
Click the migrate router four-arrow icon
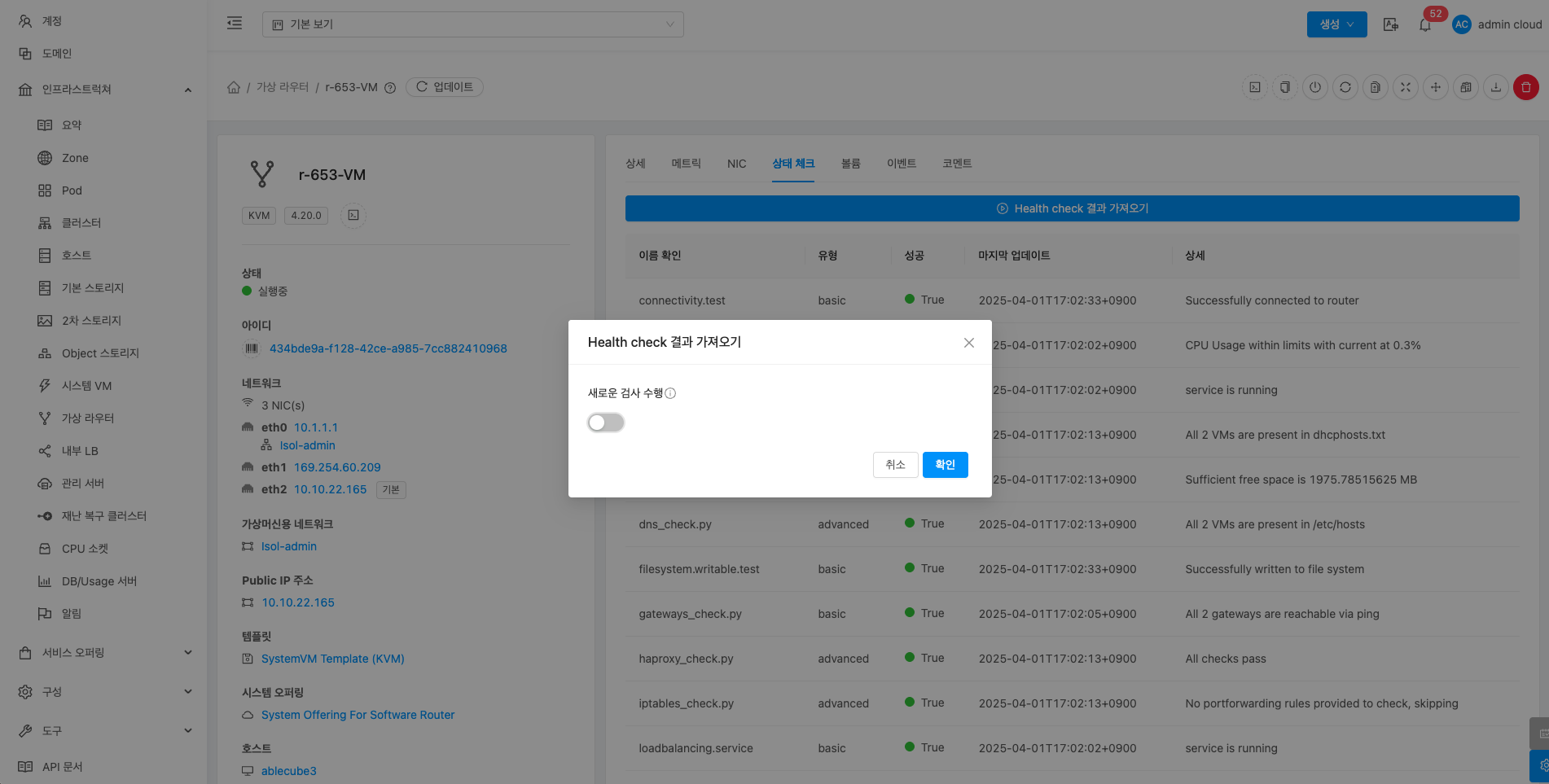1435,87
